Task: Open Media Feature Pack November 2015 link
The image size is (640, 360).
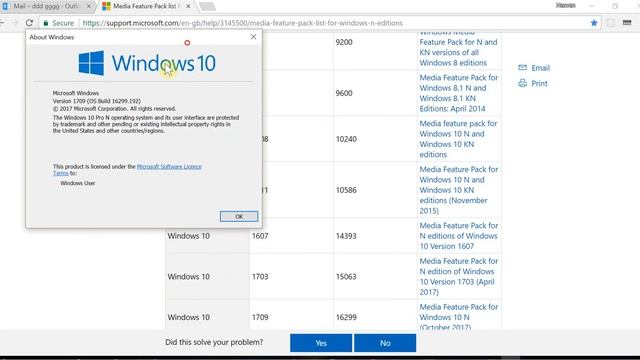Action: tap(459, 190)
